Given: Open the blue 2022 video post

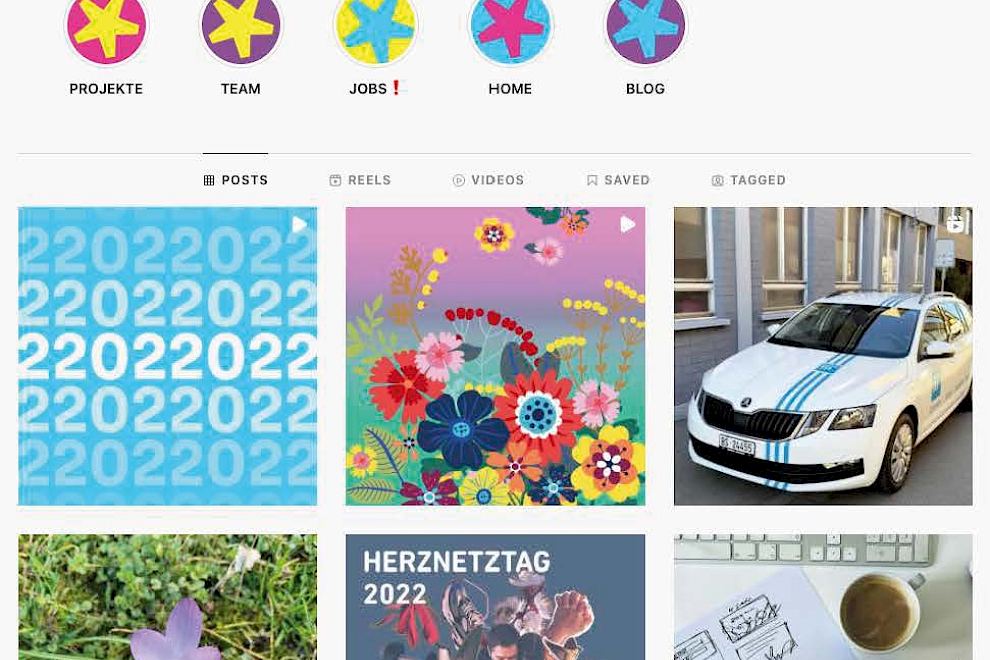Looking at the screenshot, I should tap(167, 356).
